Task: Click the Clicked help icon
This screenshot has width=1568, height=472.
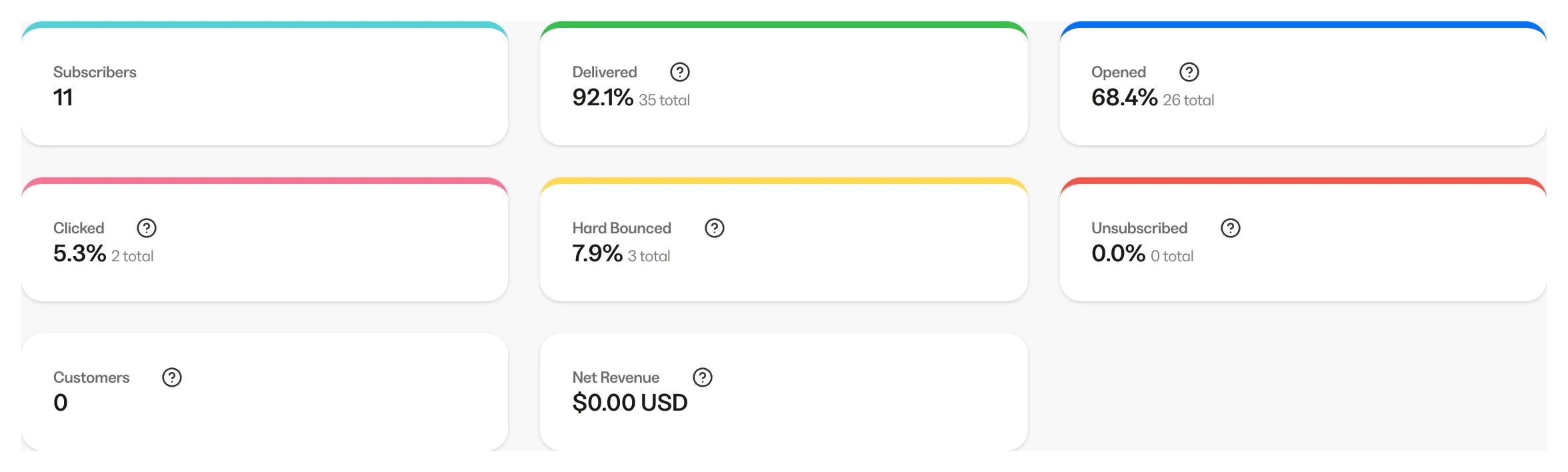Action: [147, 228]
